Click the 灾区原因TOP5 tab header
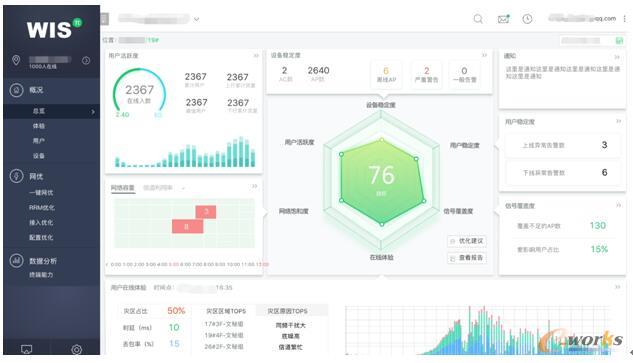This screenshot has height=363, width=633. pos(287,311)
